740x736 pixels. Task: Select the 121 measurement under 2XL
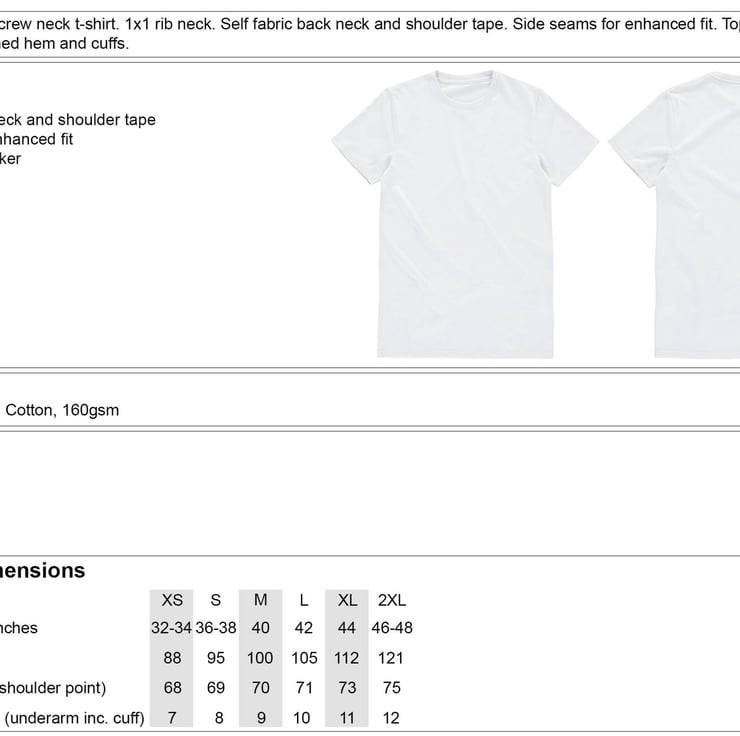point(392,658)
